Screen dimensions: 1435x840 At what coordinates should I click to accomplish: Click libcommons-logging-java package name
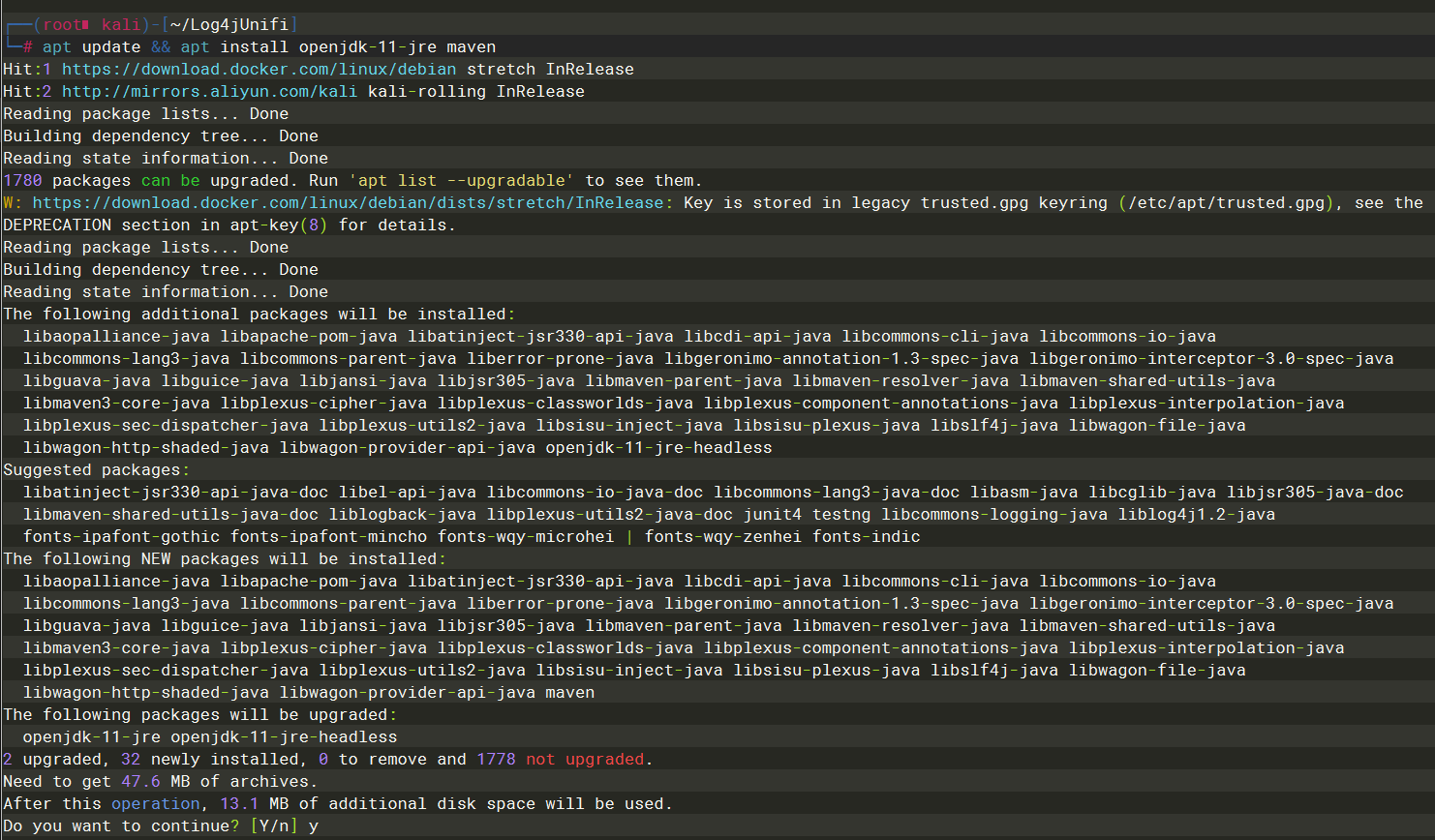click(994, 514)
